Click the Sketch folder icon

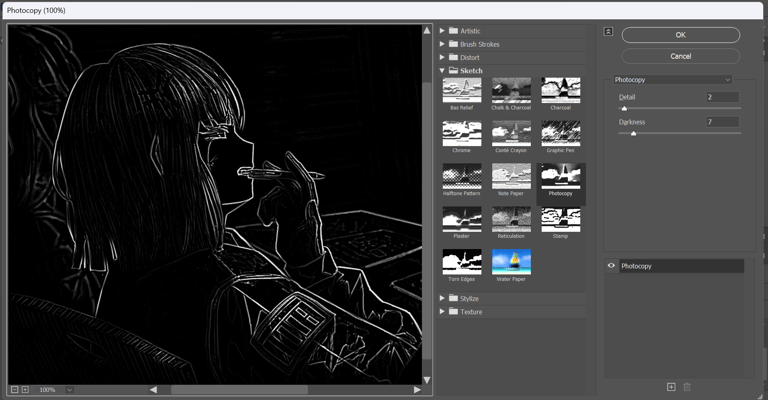tap(453, 70)
